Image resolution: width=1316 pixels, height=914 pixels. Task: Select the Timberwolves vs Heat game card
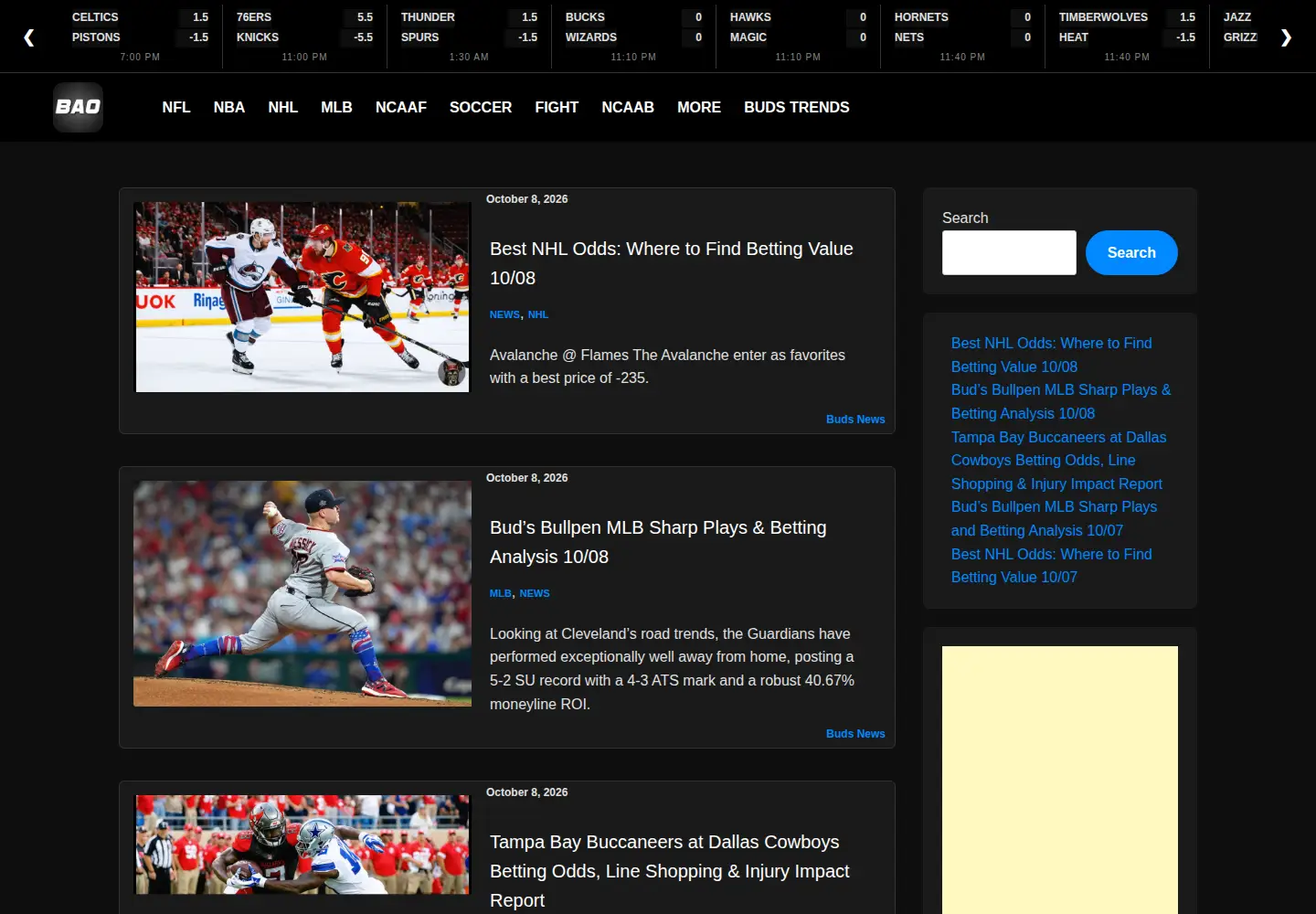click(1127, 37)
